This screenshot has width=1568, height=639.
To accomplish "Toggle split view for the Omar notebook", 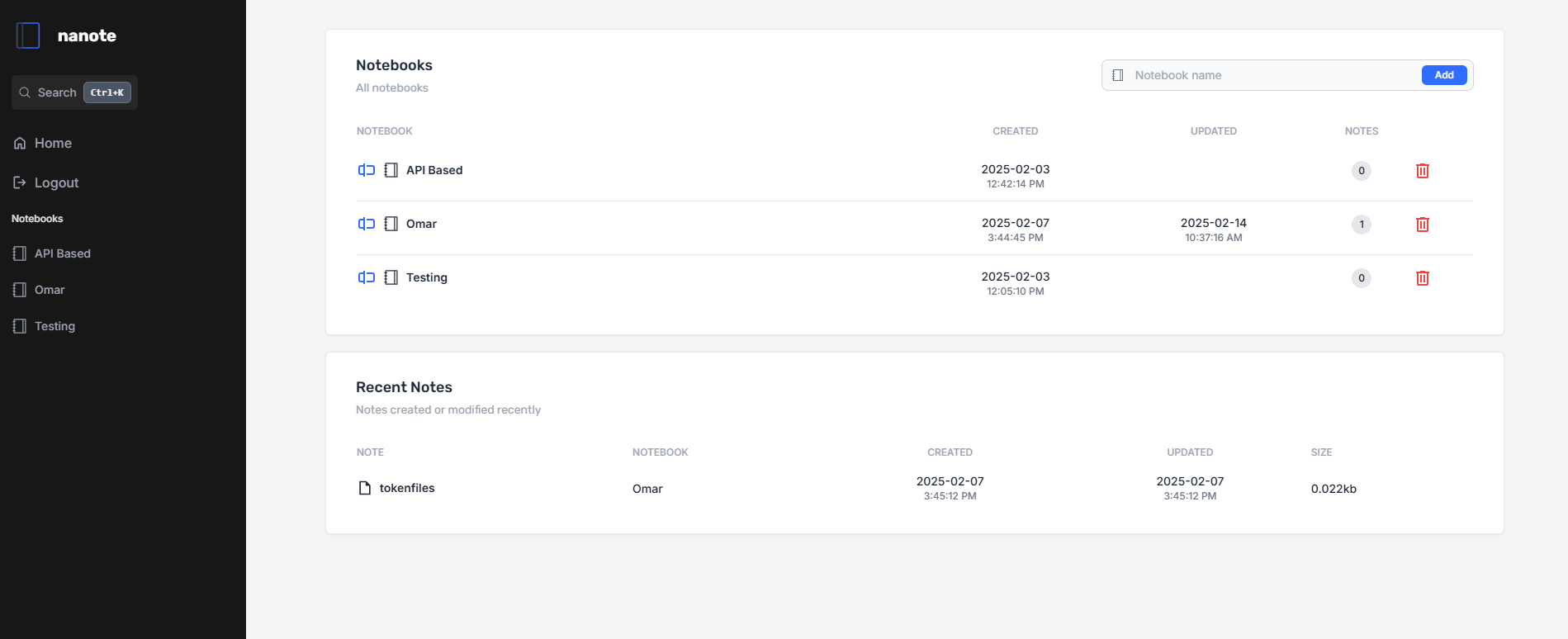I will tap(367, 224).
